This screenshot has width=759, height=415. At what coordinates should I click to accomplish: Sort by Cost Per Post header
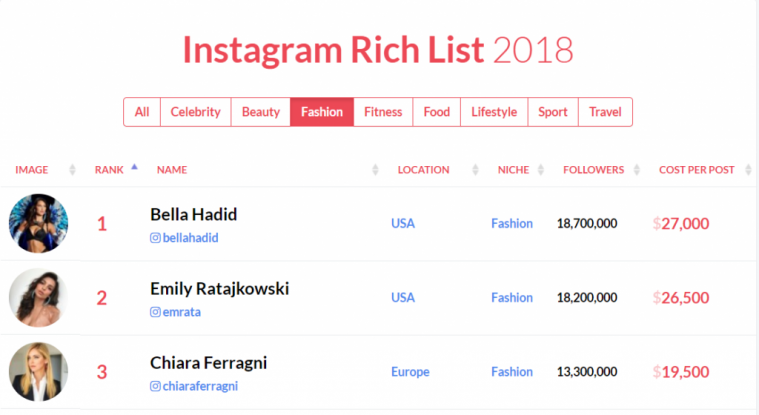697,170
